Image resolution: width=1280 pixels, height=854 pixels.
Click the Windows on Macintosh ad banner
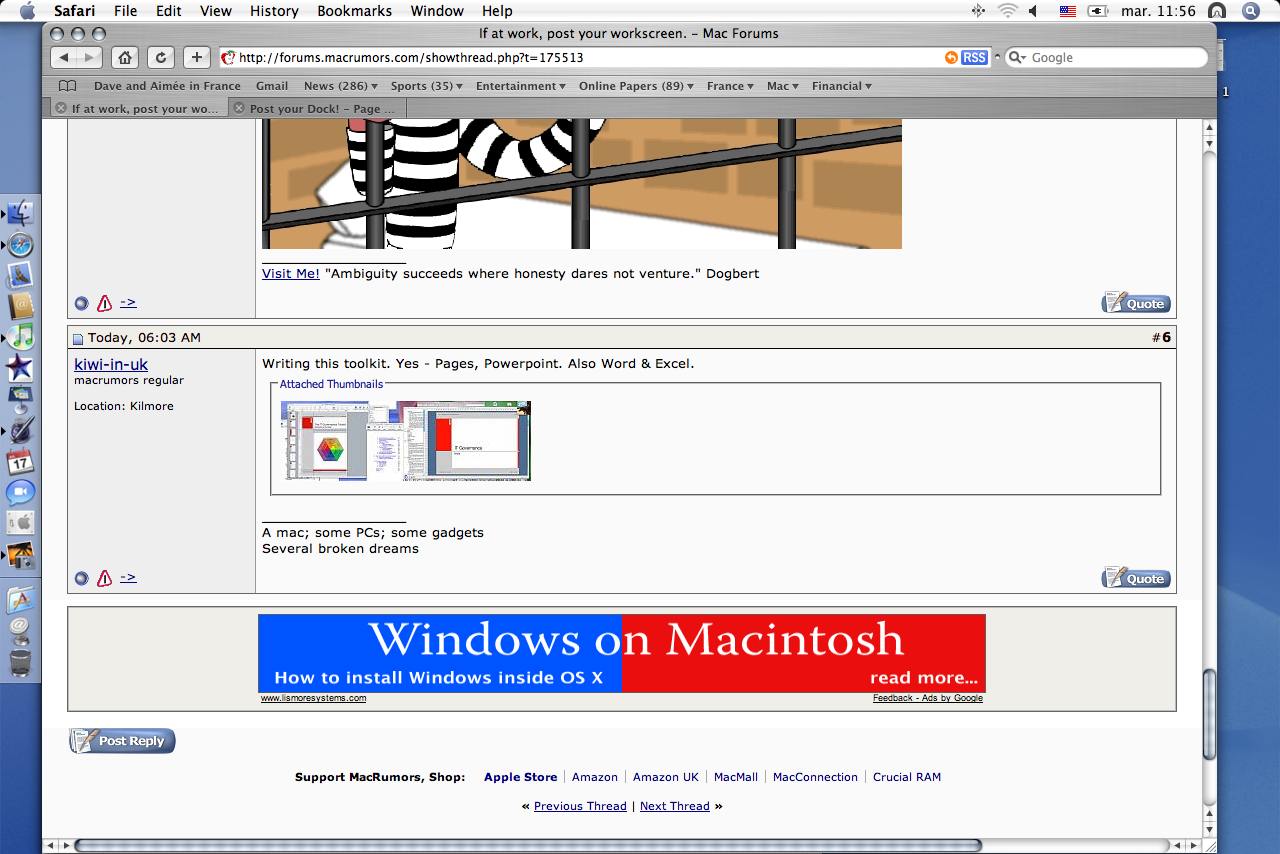(x=622, y=653)
